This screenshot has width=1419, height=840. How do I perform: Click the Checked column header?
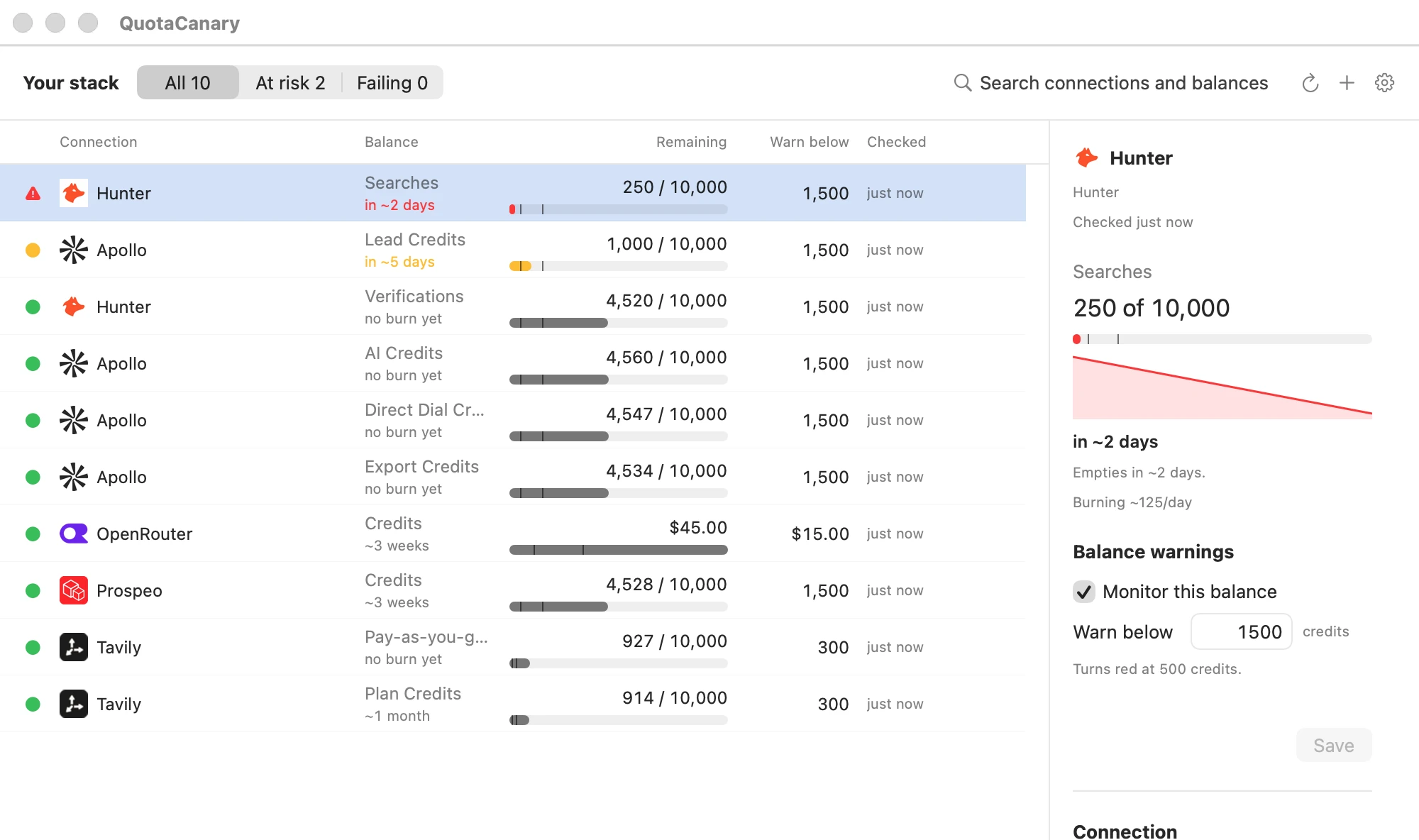pos(897,142)
